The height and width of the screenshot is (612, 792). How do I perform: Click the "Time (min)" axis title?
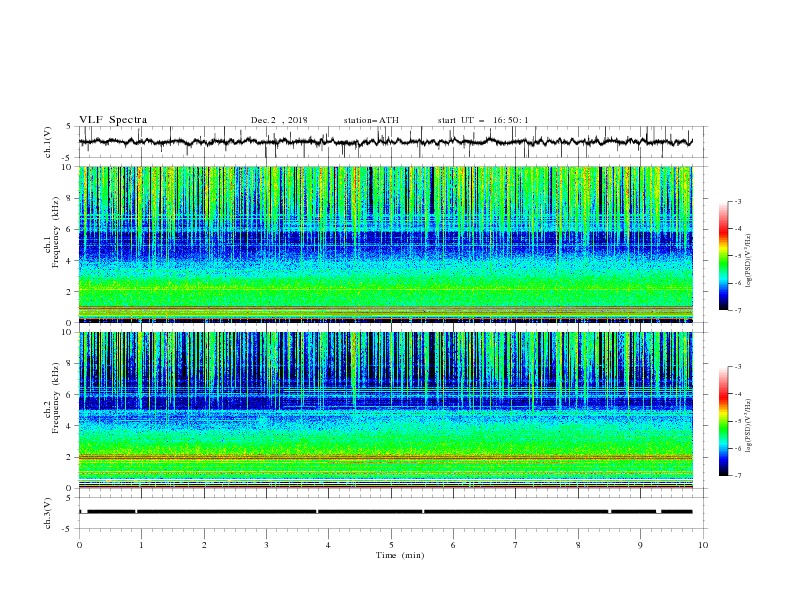coord(400,555)
